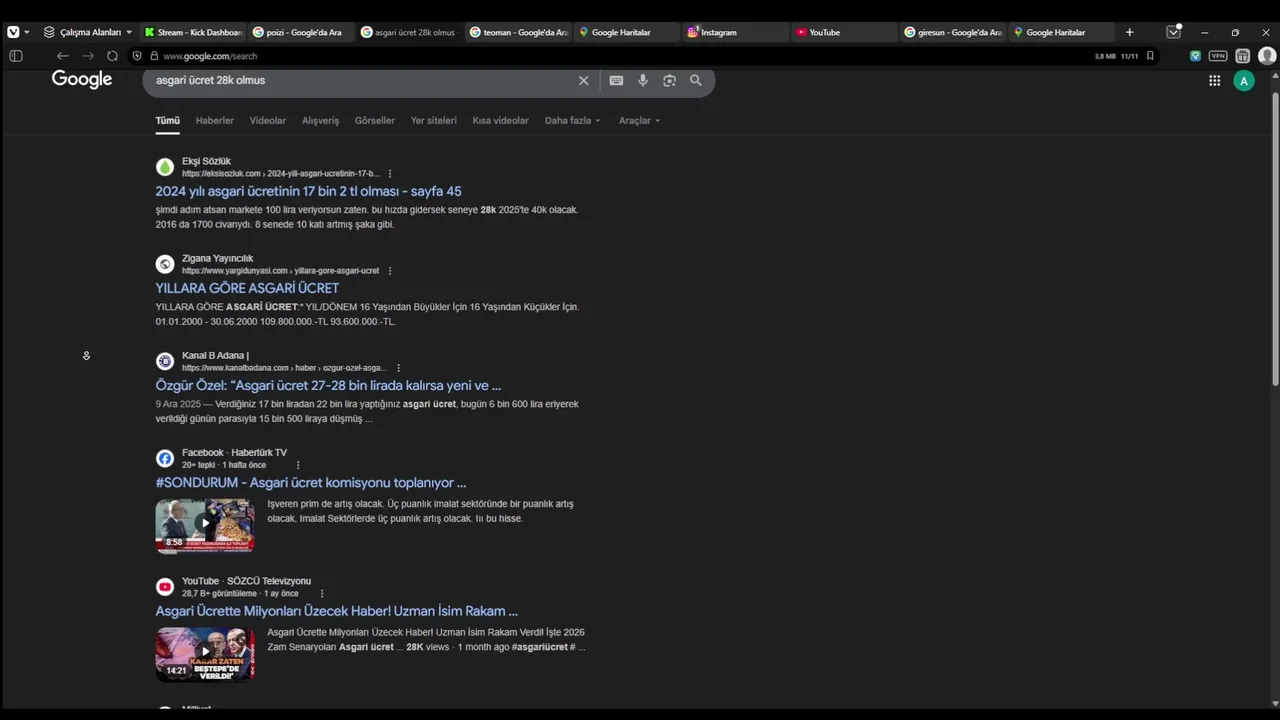
Task: Switch to the YouTube browser tab
Action: (x=843, y=32)
